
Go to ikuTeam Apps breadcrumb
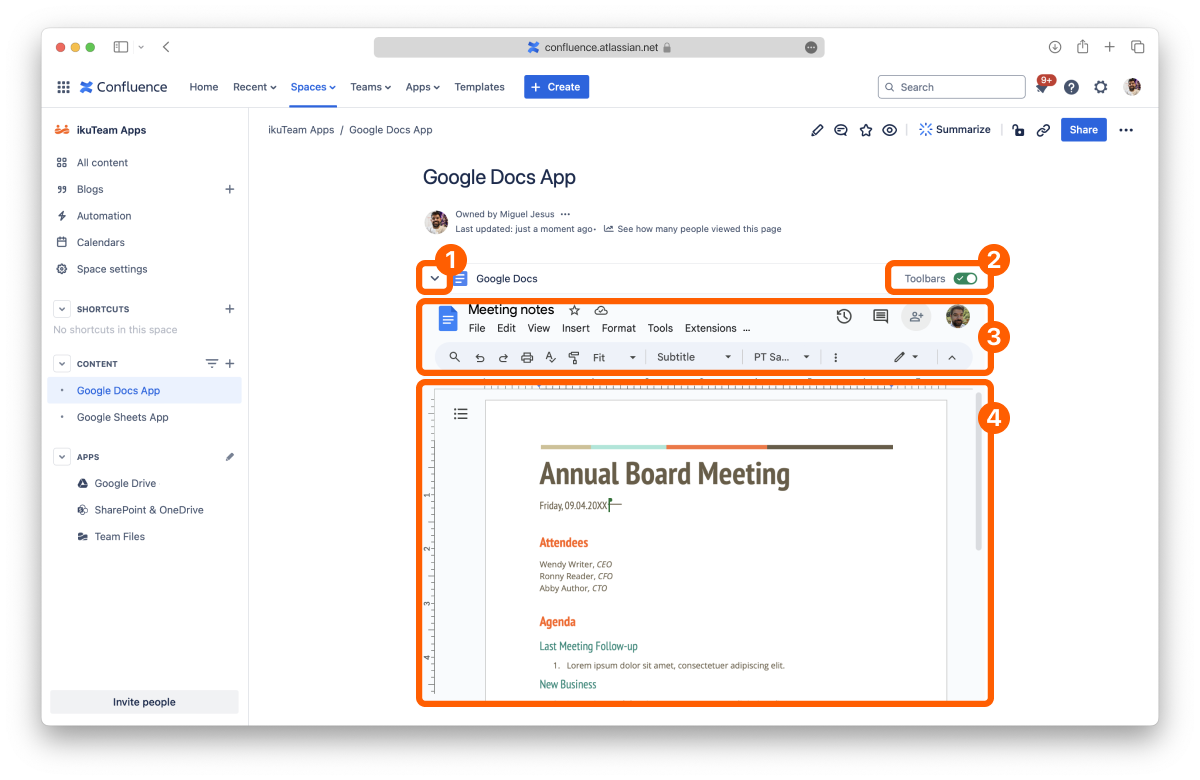click(301, 130)
